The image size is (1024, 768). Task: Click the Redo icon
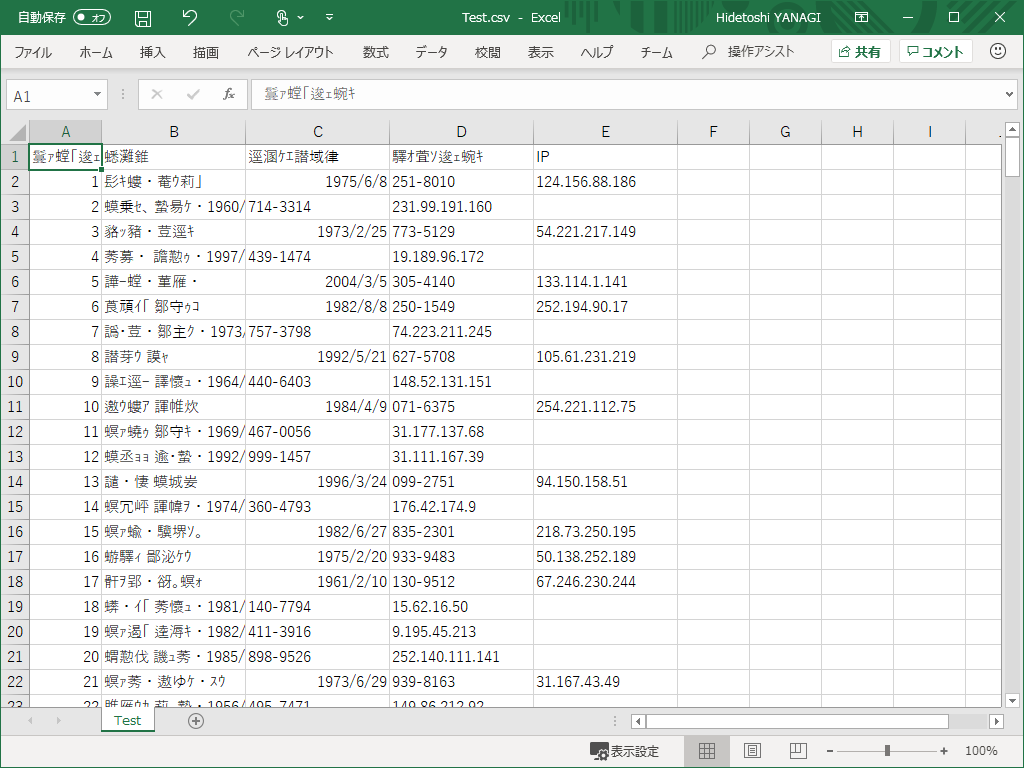coord(236,17)
